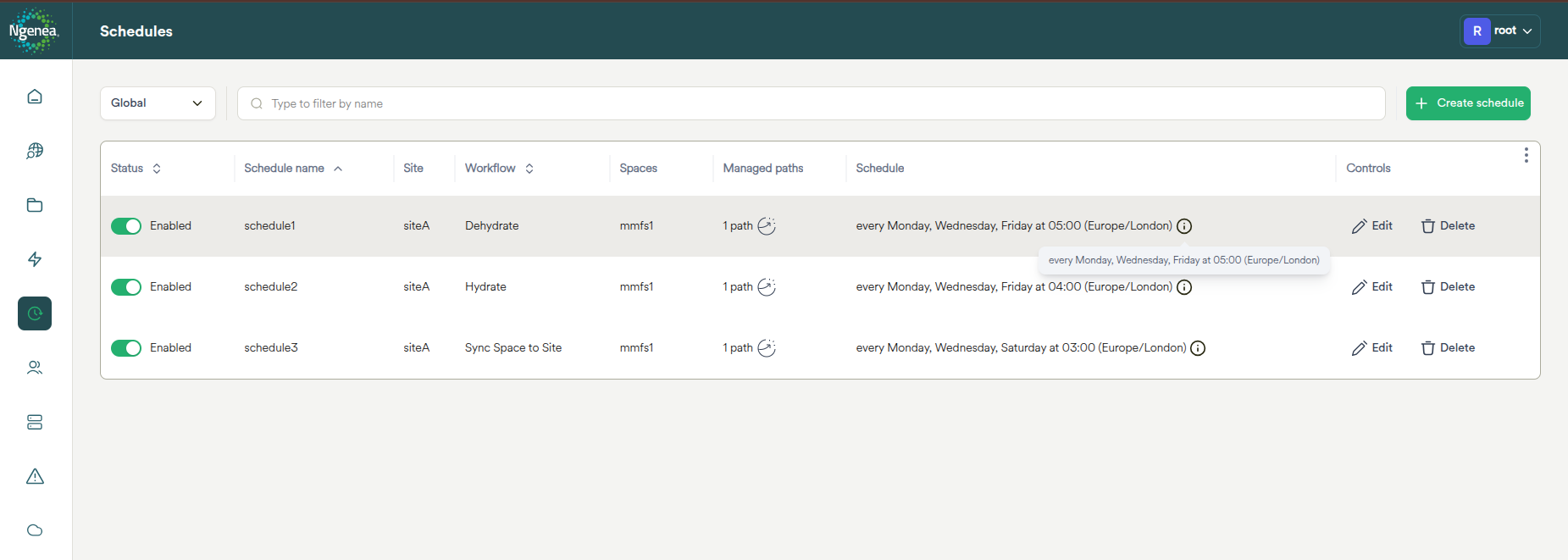Click the warning triangle alerts icon
The image size is (1568, 560).
coord(35,476)
